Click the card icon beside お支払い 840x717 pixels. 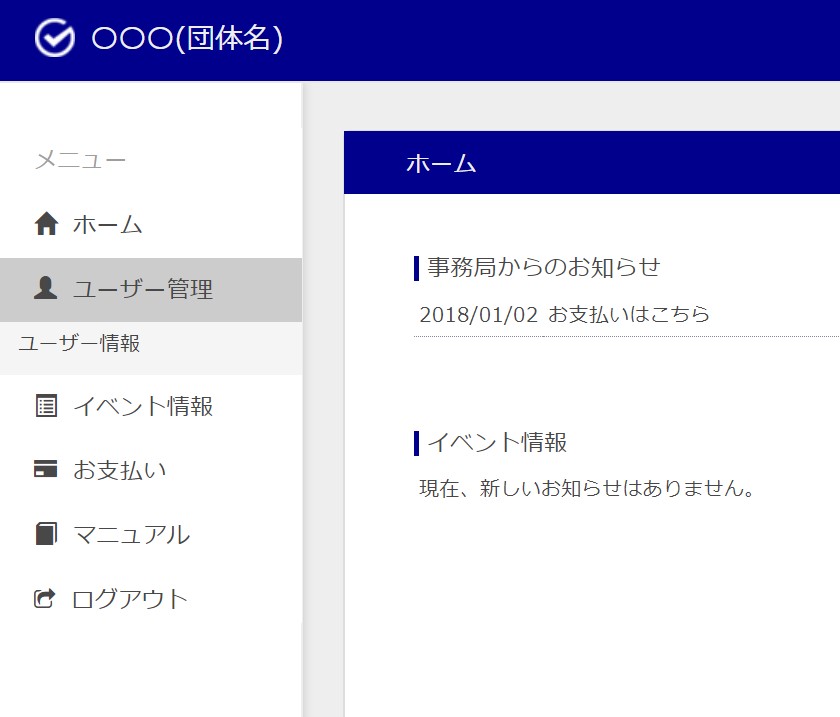45,470
